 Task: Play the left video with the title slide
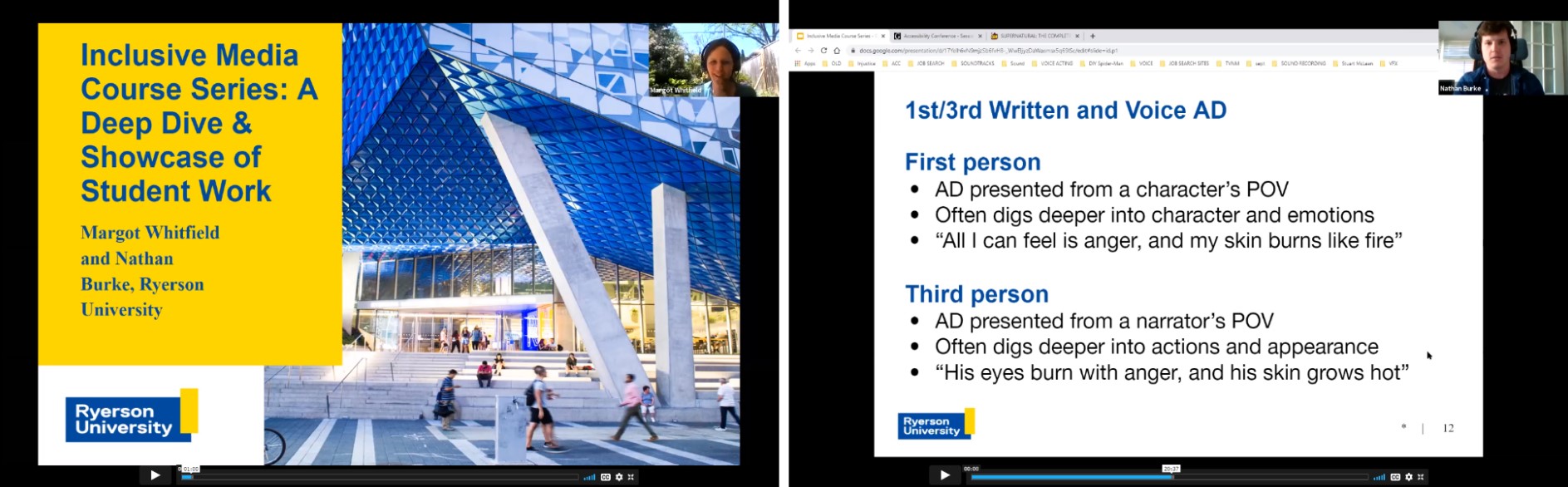click(155, 475)
